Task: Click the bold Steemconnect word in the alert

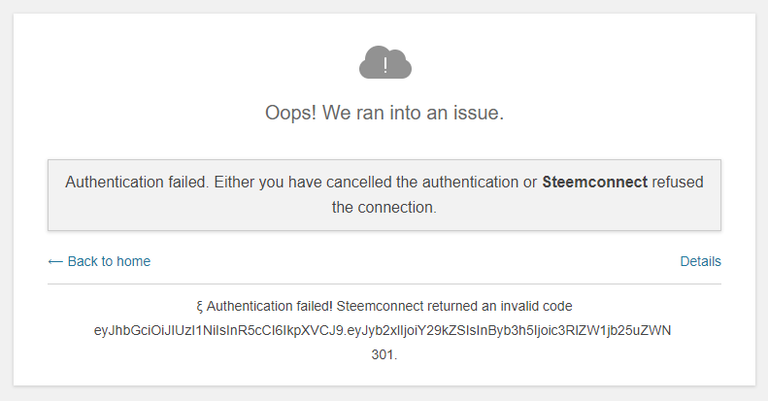Action: coord(594,182)
